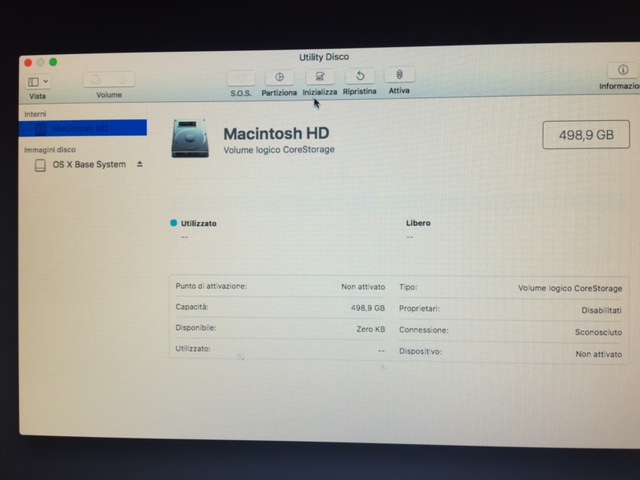The image size is (640, 480).
Task: Click the Inizializza erase icon
Action: (320, 76)
